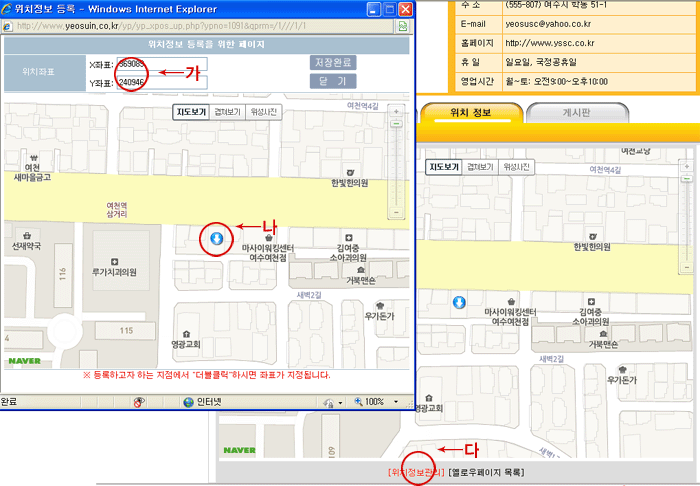Click the 여천역 삼거리 label on popup map
Image resolution: width=700 pixels, height=486 pixels.
click(117, 210)
